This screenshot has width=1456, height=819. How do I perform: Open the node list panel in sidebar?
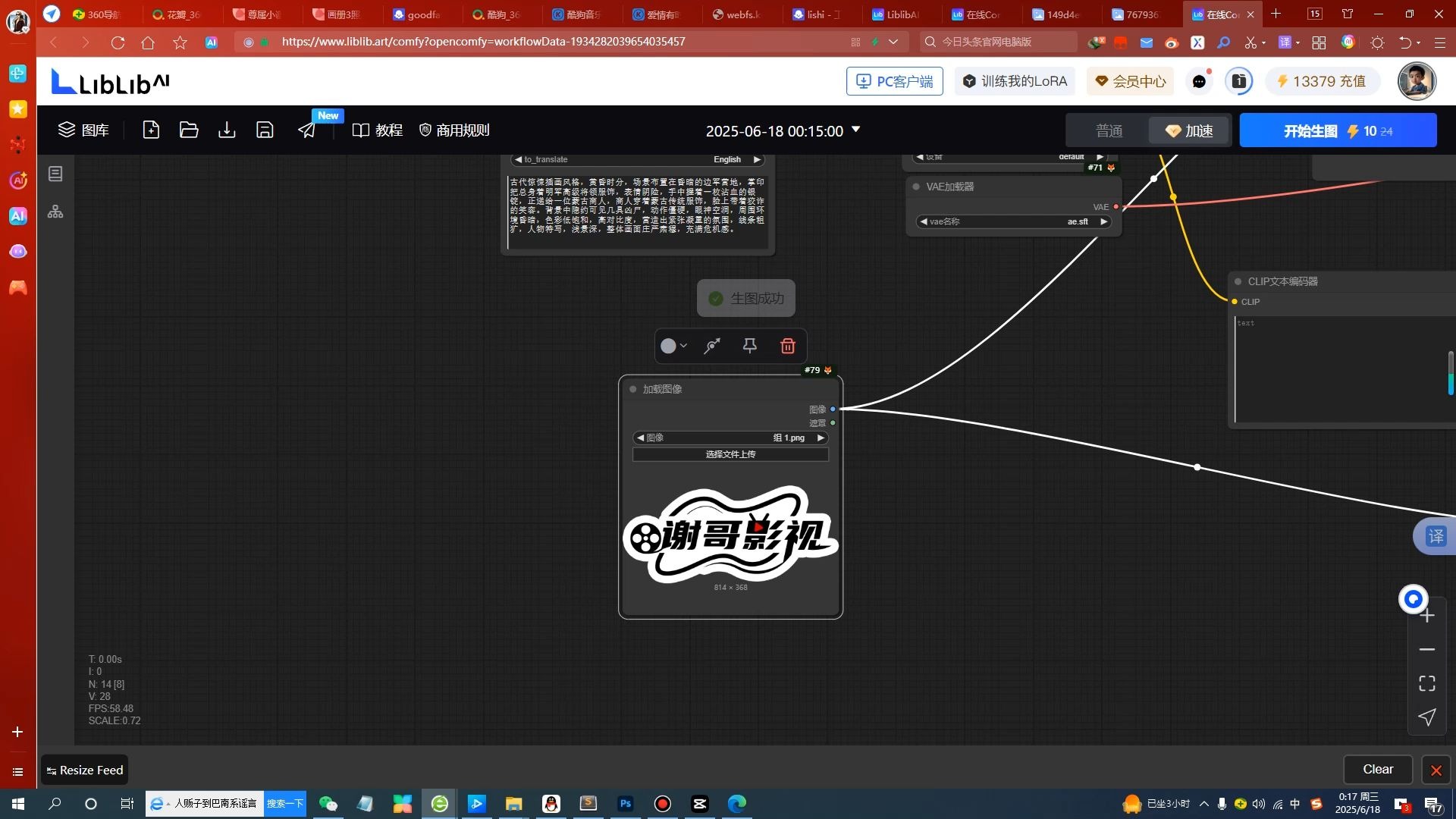point(55,174)
